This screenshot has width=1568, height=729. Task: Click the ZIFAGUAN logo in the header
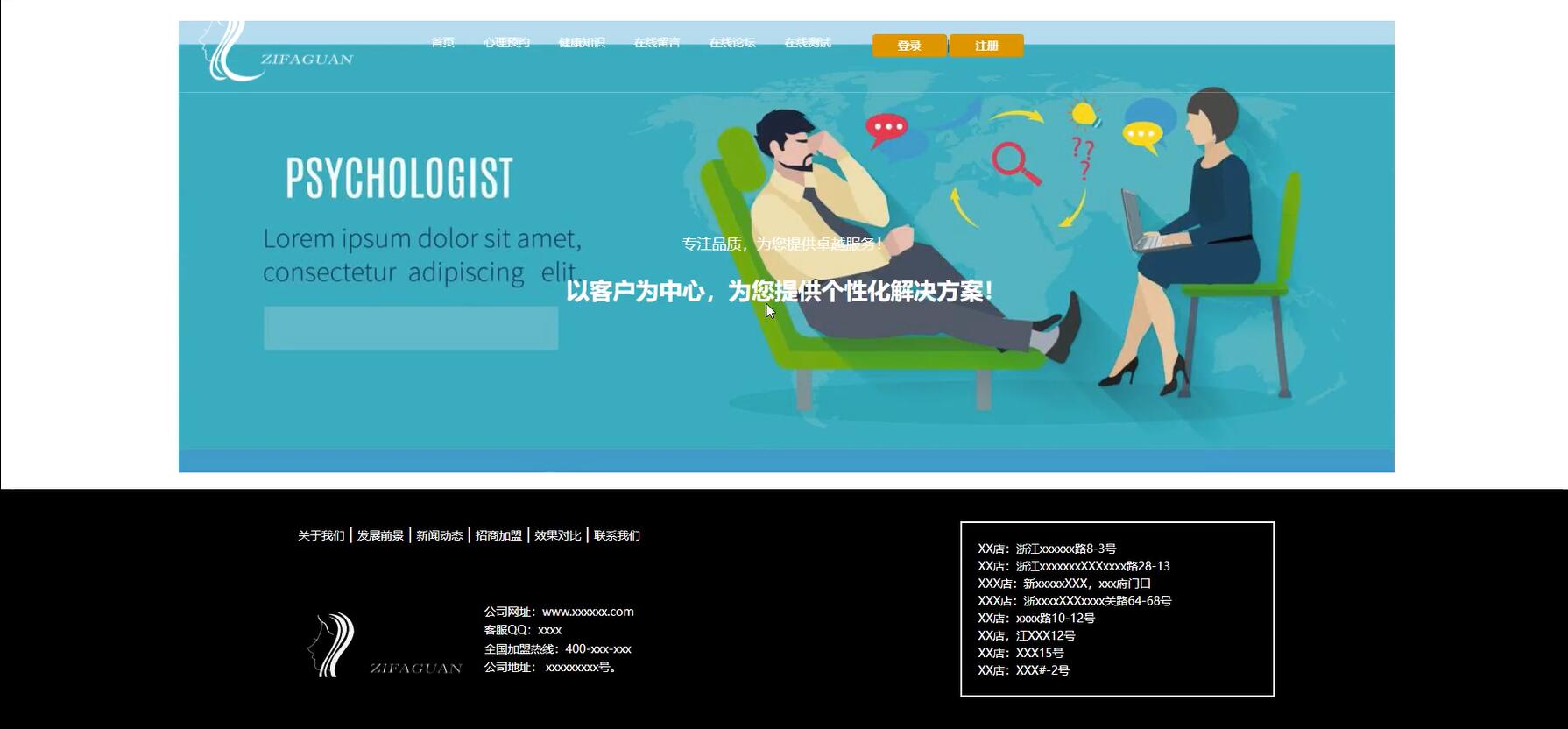pos(276,51)
